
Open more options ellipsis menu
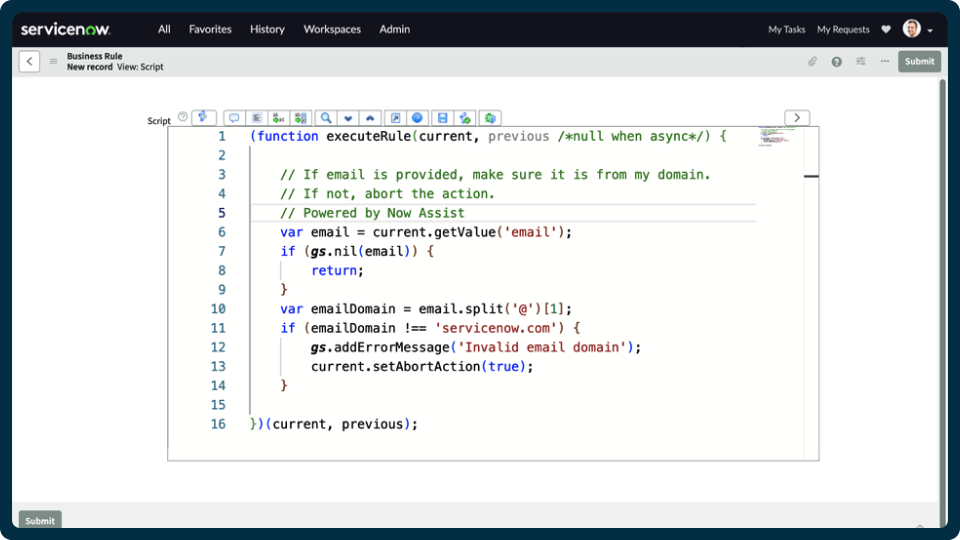885,61
